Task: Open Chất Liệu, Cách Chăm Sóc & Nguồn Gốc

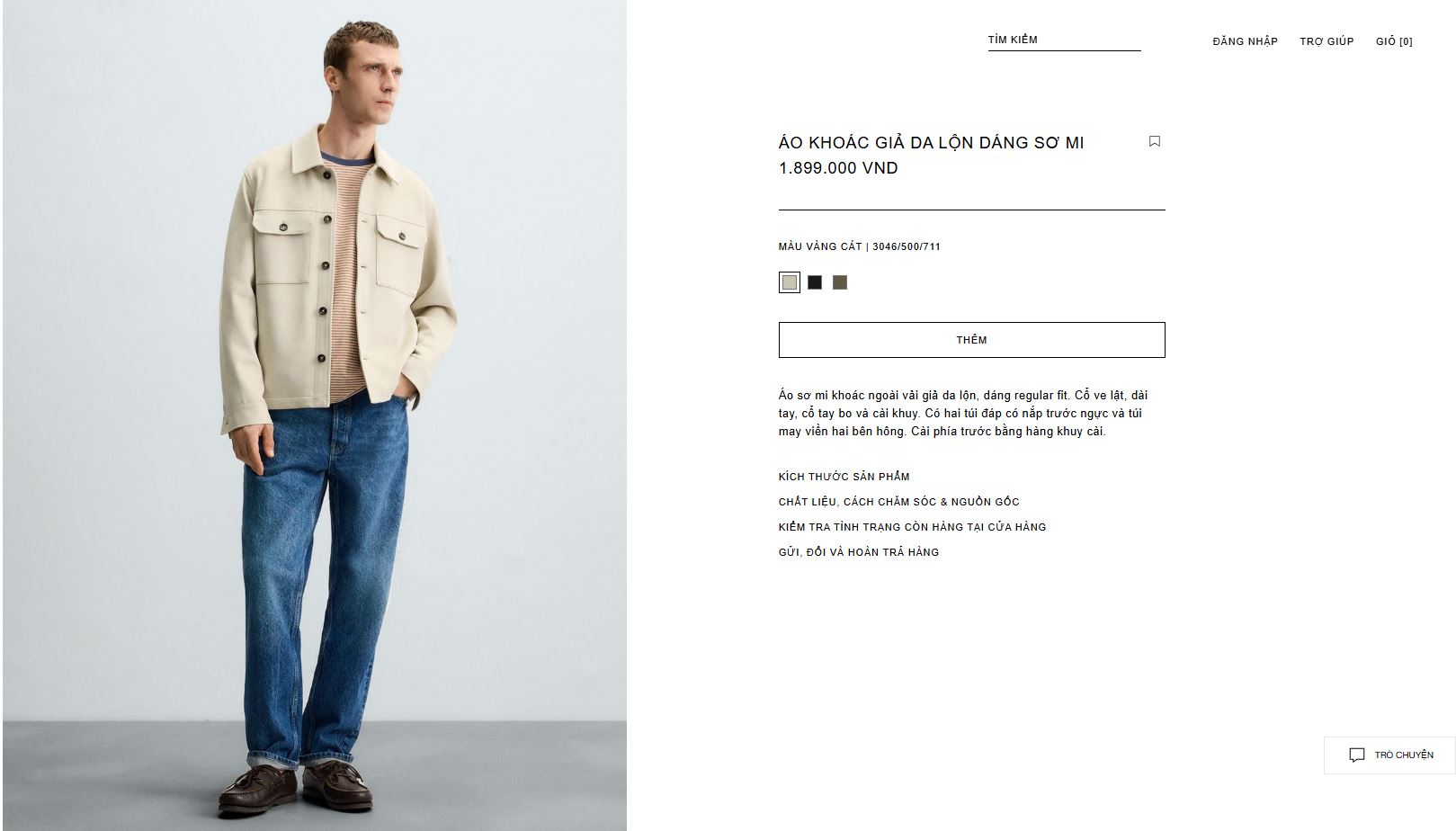Action: tap(899, 502)
